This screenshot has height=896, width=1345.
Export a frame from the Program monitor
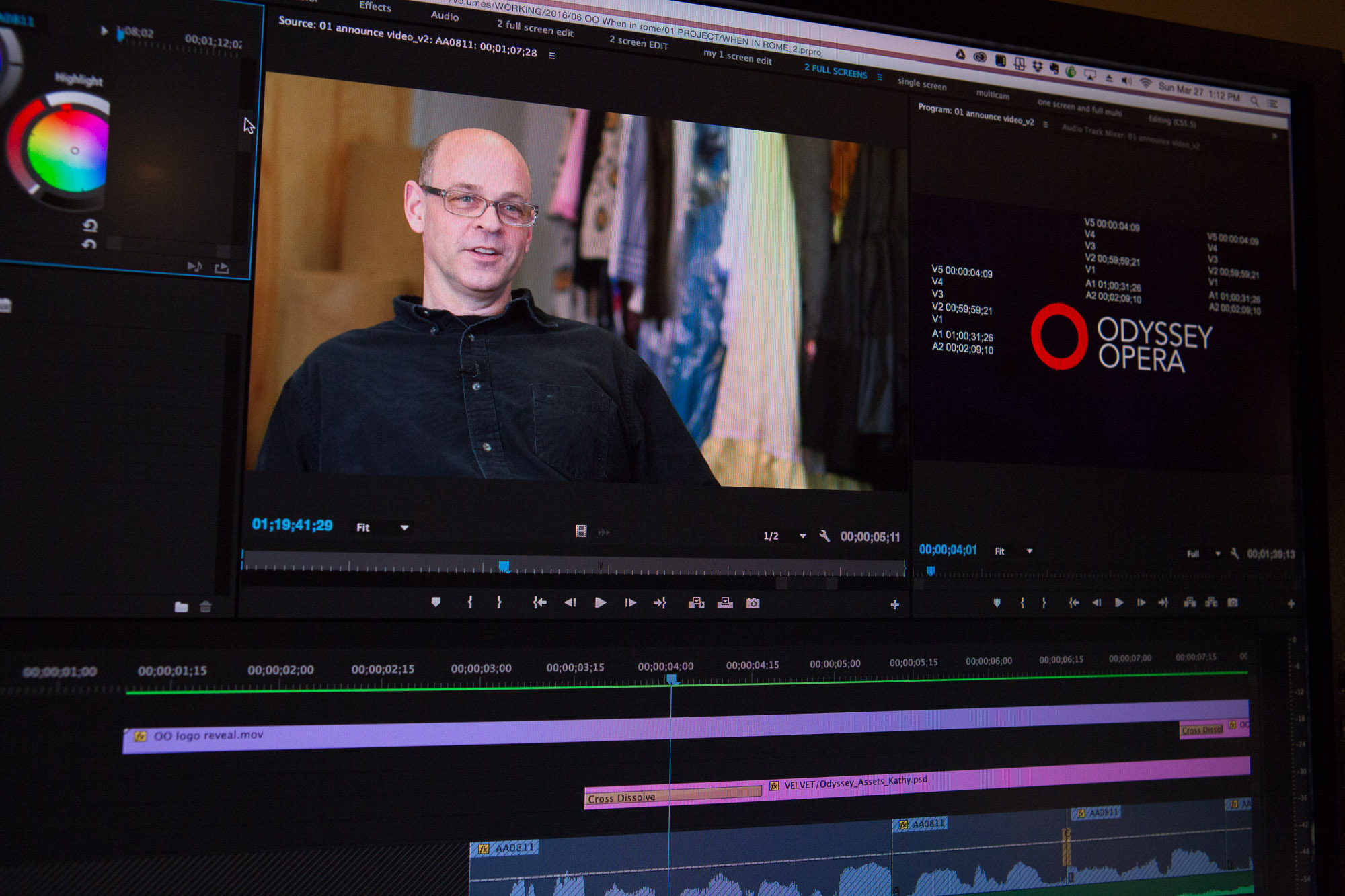click(1233, 602)
